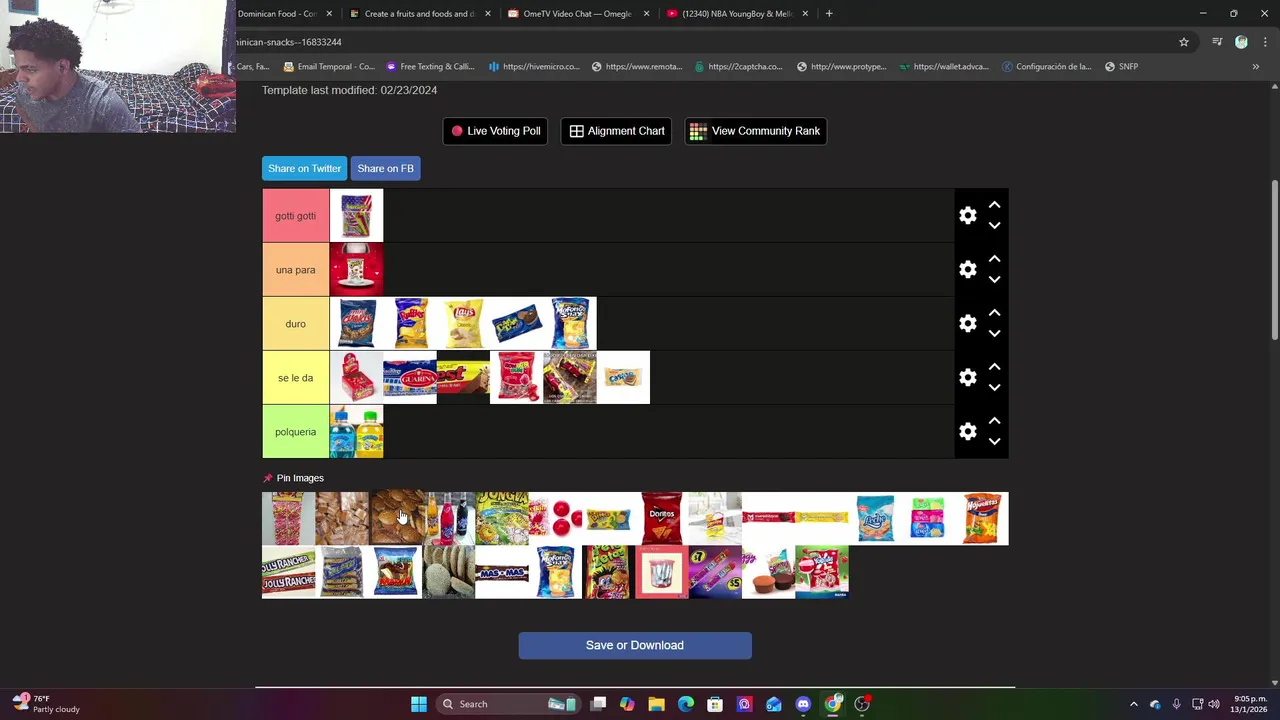Screen dimensions: 1280x720
Task: Select the Mas Mas chocolate bar image
Action: pos(502,572)
